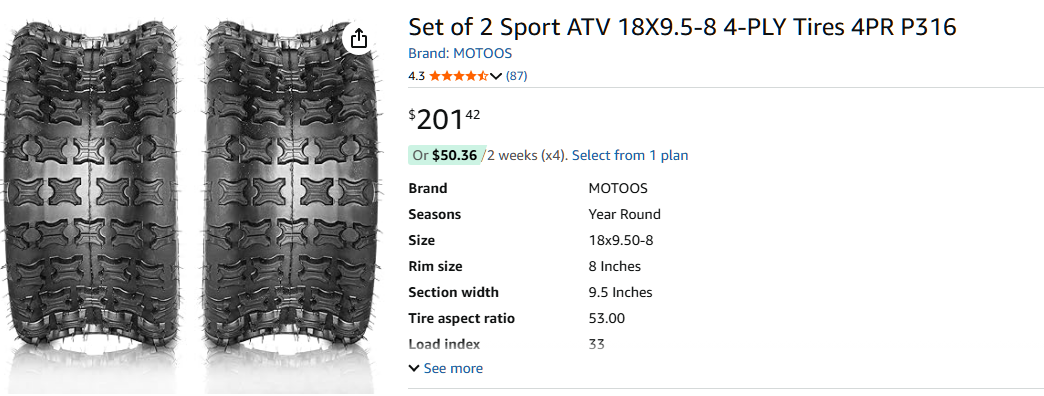Select the MOTOOS value in Brand row
The image size is (1044, 396).
(618, 188)
